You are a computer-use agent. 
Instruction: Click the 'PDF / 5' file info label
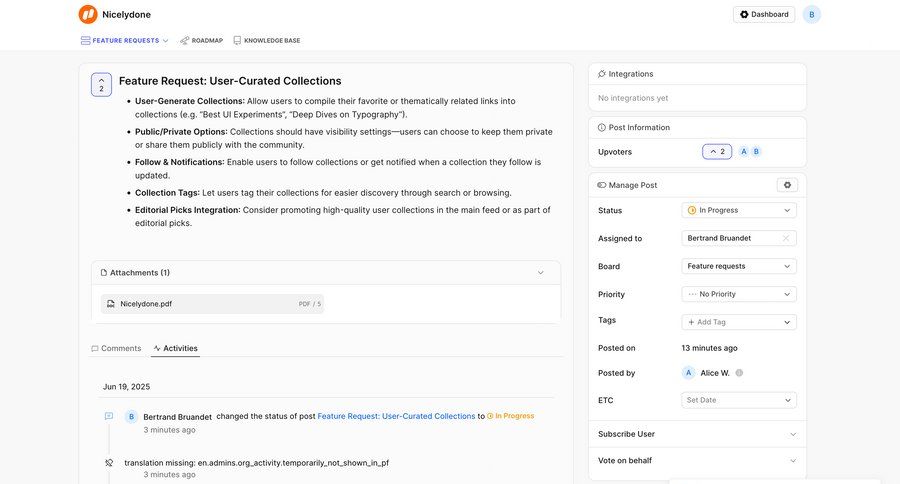[x=310, y=304]
